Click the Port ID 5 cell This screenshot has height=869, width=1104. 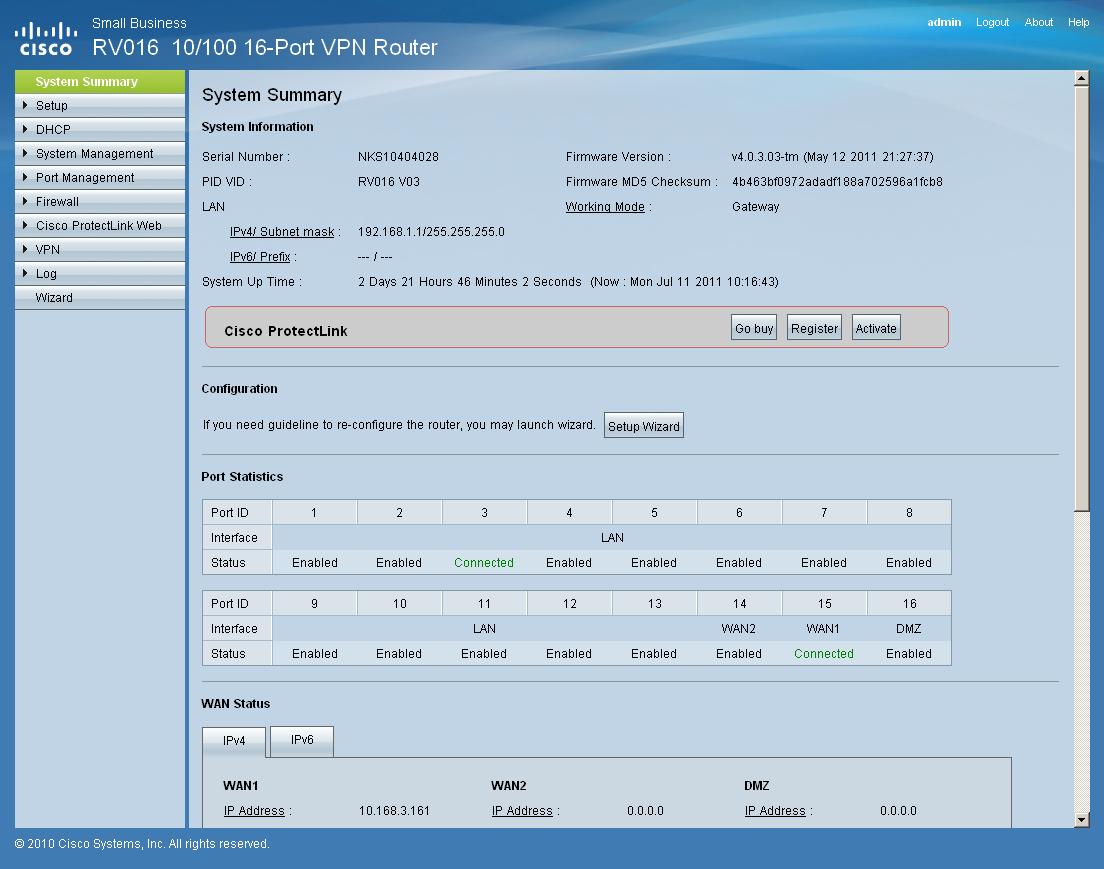pos(654,513)
